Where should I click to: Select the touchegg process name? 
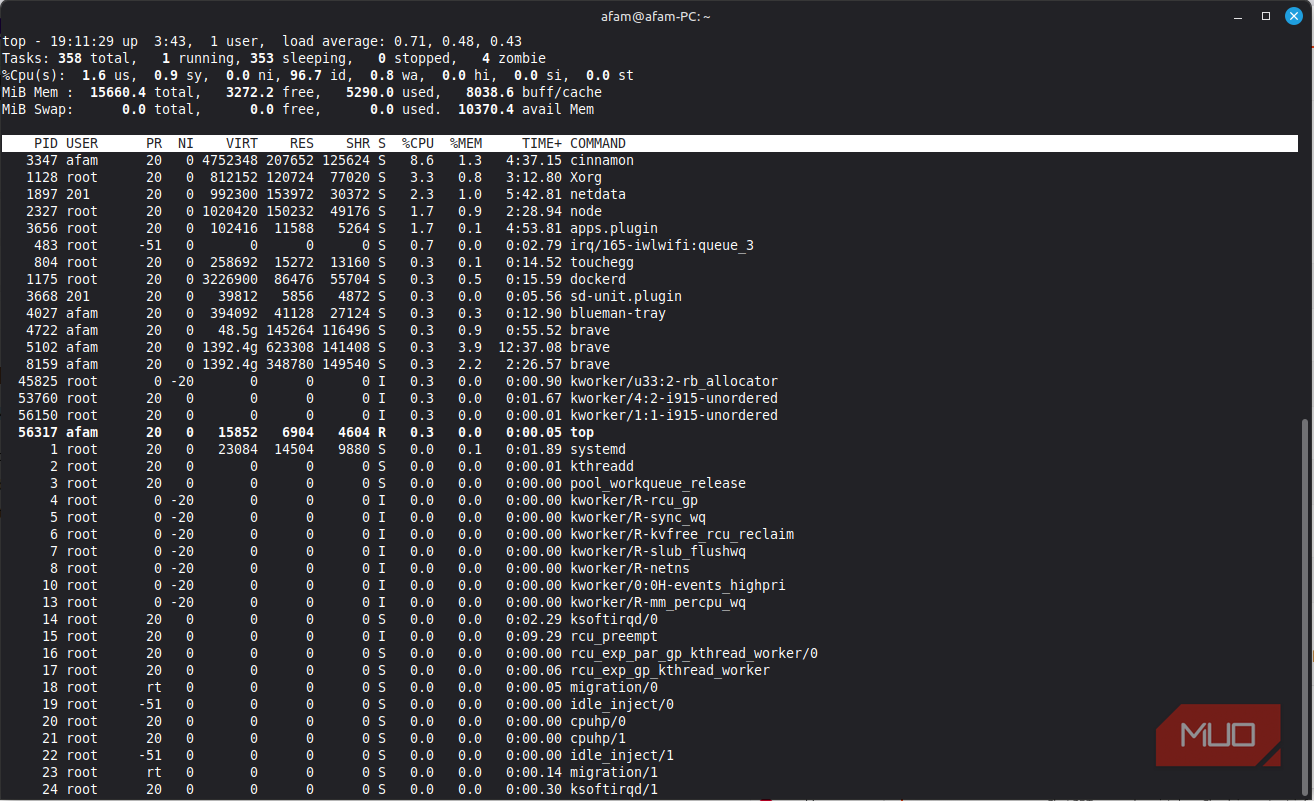[x=602, y=262]
